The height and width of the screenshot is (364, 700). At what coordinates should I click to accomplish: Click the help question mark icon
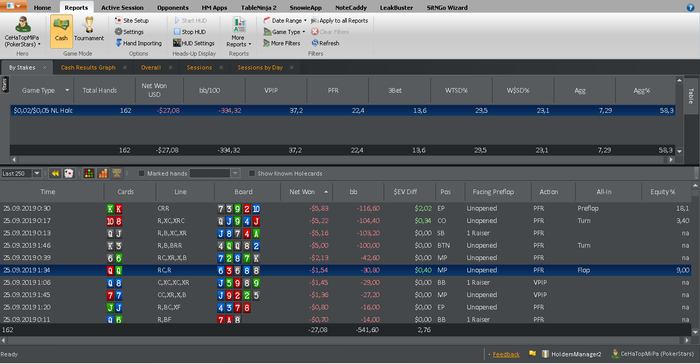[x=690, y=7]
